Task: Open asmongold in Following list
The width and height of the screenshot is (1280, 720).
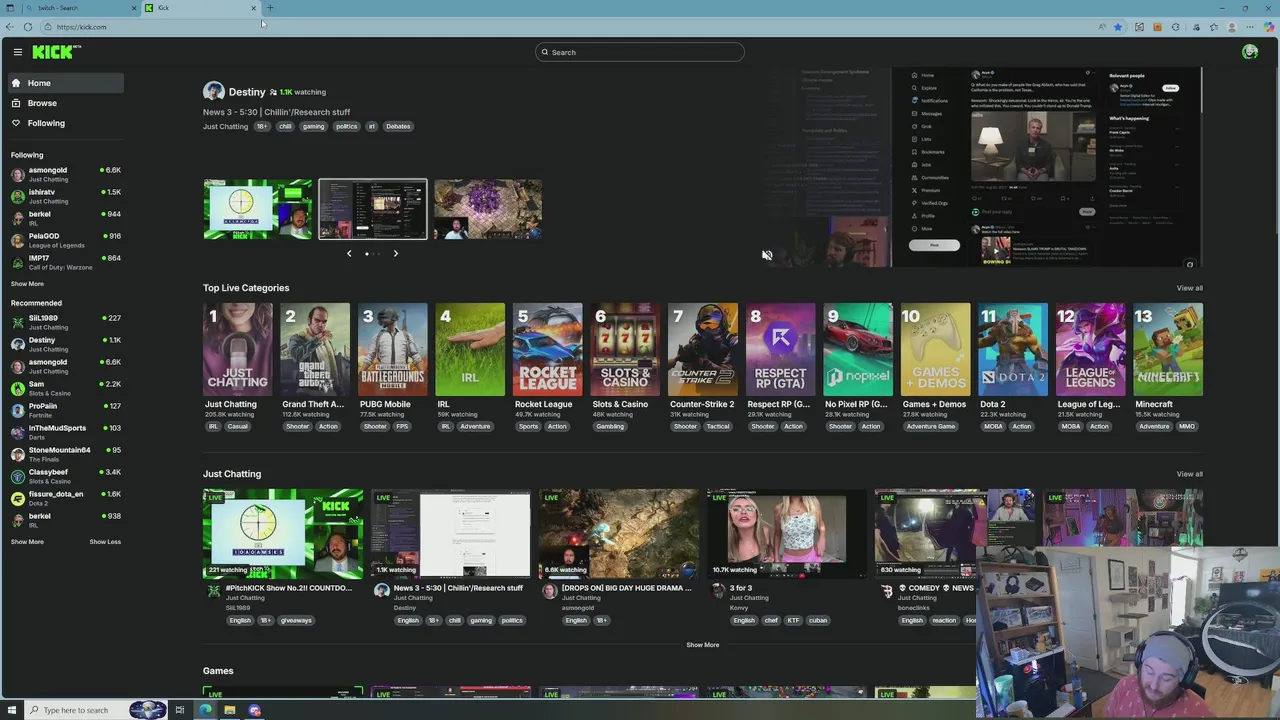Action: pos(66,174)
